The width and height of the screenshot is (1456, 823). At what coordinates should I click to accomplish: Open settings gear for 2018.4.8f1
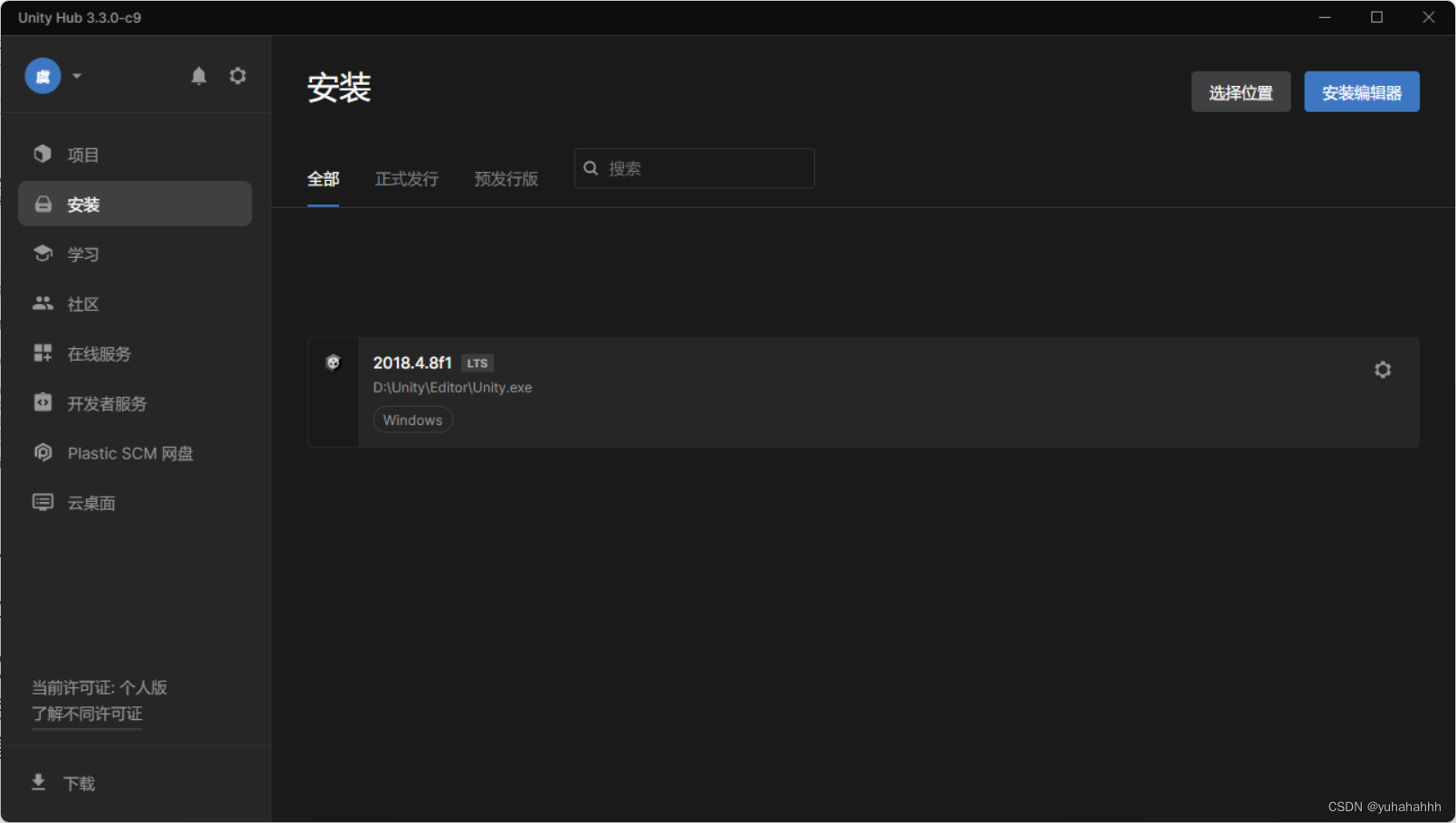point(1383,370)
